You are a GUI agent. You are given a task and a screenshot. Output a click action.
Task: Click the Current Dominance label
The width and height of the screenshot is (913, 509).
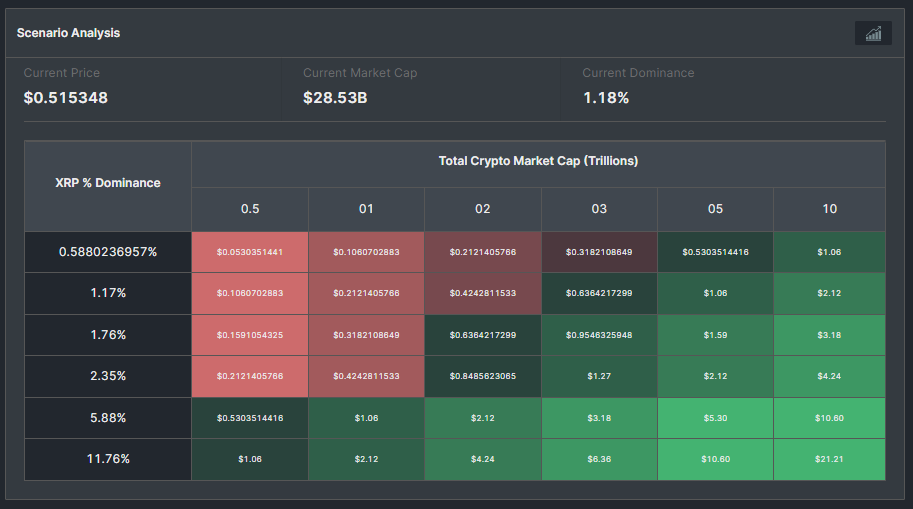click(638, 73)
